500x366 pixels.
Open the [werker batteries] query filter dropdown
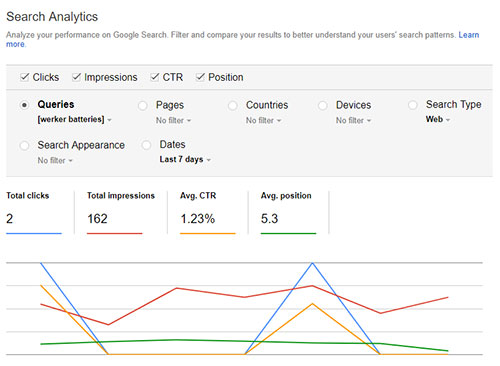(x=74, y=119)
